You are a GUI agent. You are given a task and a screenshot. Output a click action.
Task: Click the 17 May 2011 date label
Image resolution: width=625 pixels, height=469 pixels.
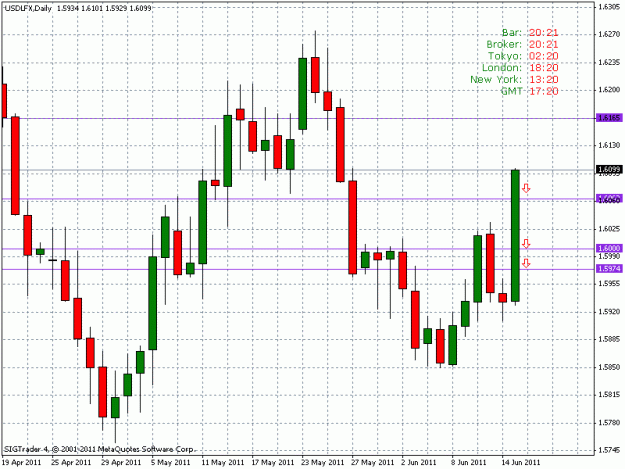pos(273,462)
